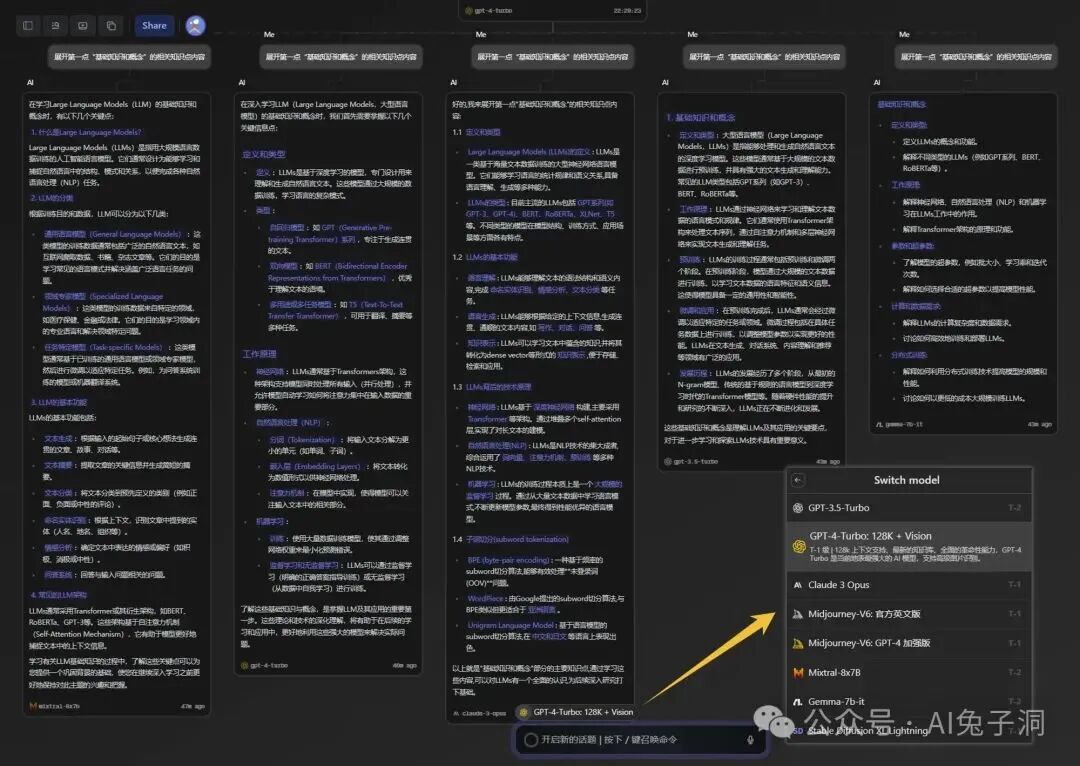Click the Share button

154,25
